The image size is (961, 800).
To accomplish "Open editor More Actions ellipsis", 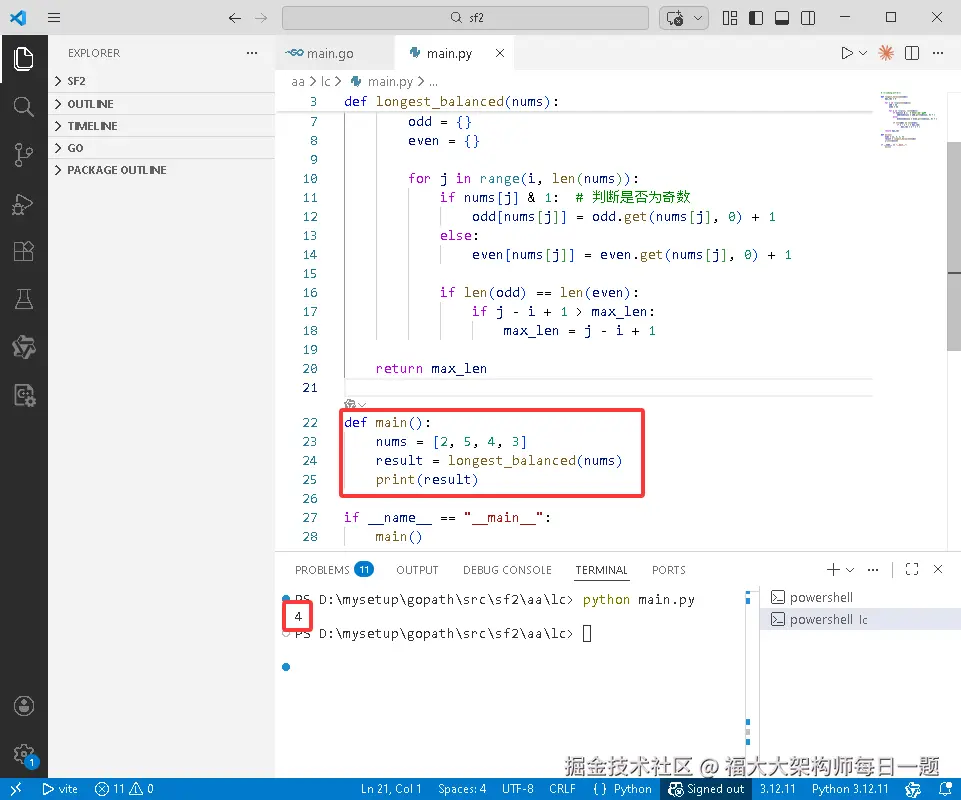I will [x=938, y=53].
